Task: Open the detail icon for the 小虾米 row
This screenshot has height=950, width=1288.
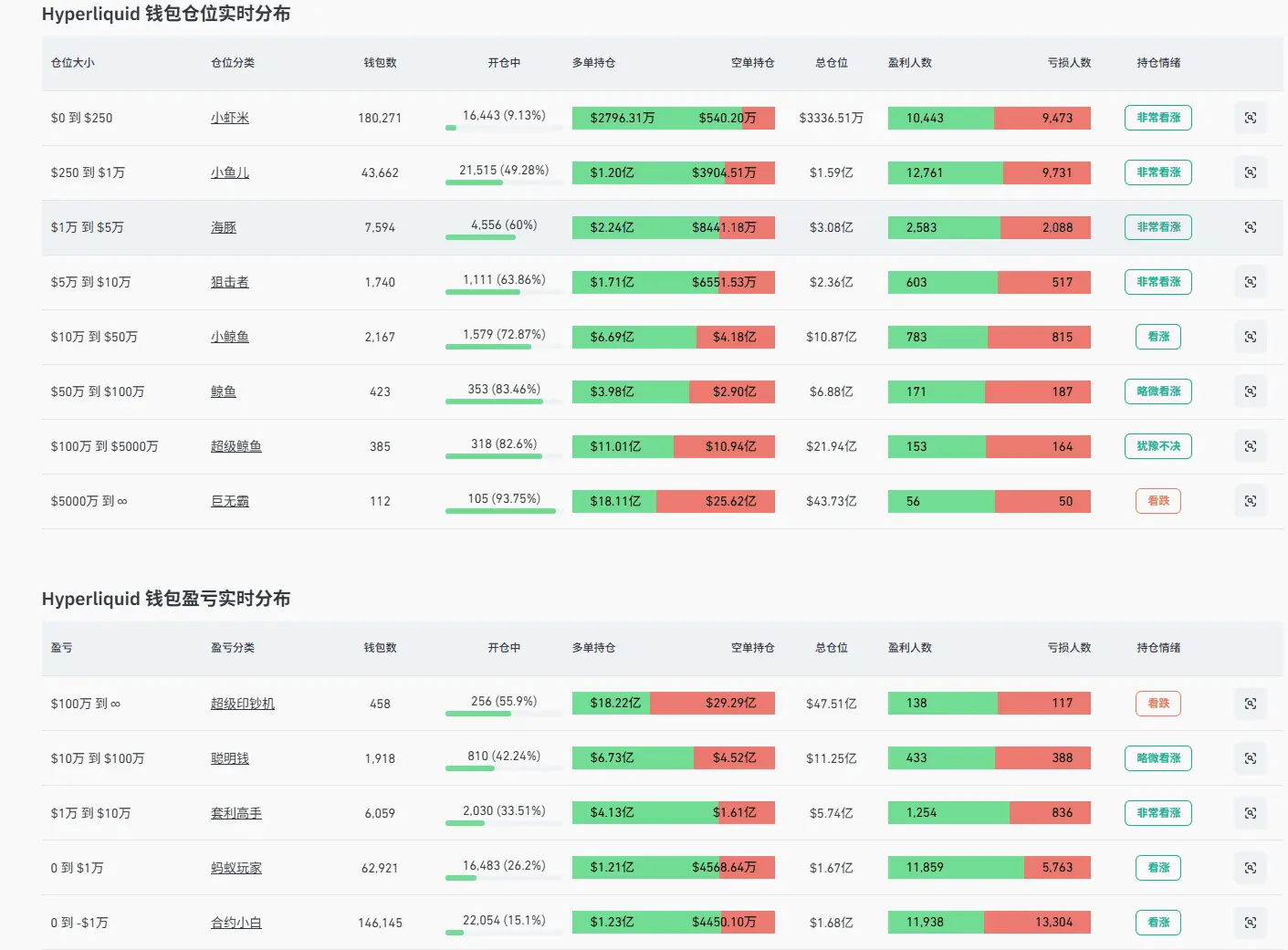Action: [x=1251, y=118]
